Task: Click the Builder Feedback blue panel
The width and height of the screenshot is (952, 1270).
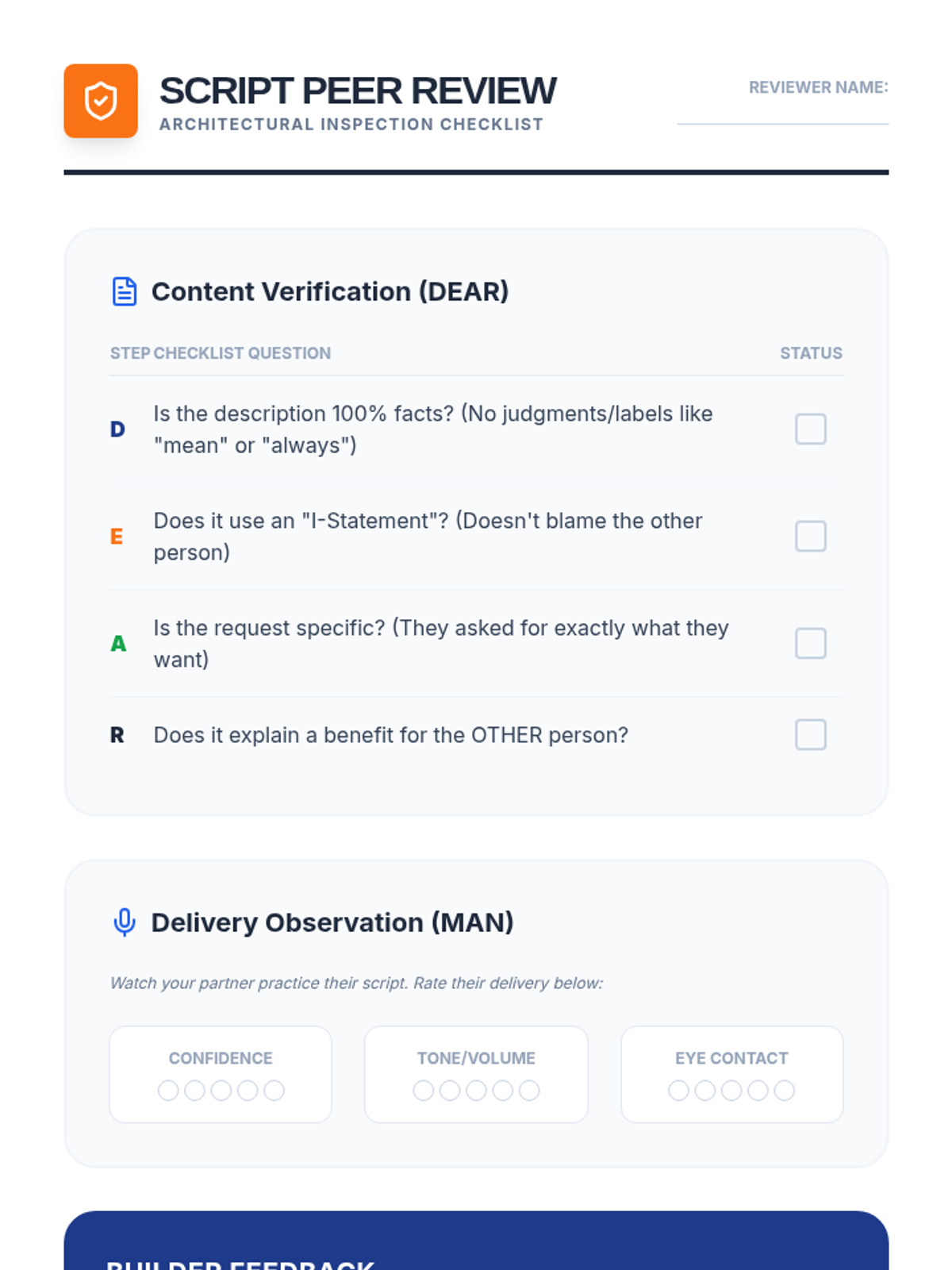Action: click(476, 1242)
